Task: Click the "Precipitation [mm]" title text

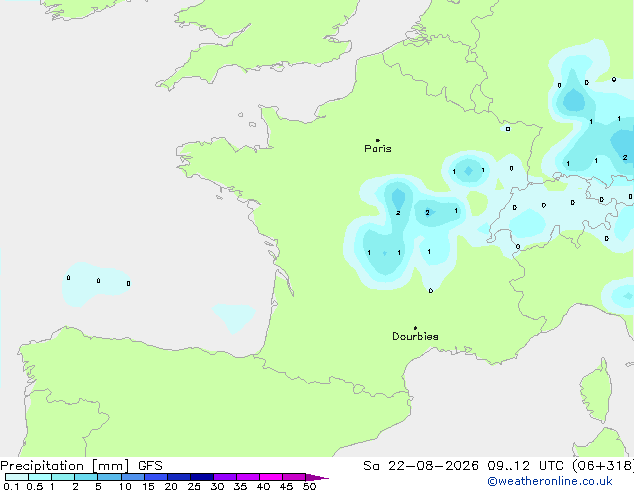Action: pos(65,466)
